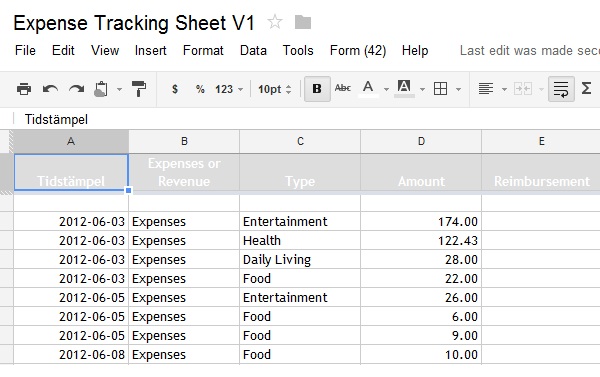The width and height of the screenshot is (600, 377).
Task: Select the Health cell in Type column
Action: coord(300,240)
